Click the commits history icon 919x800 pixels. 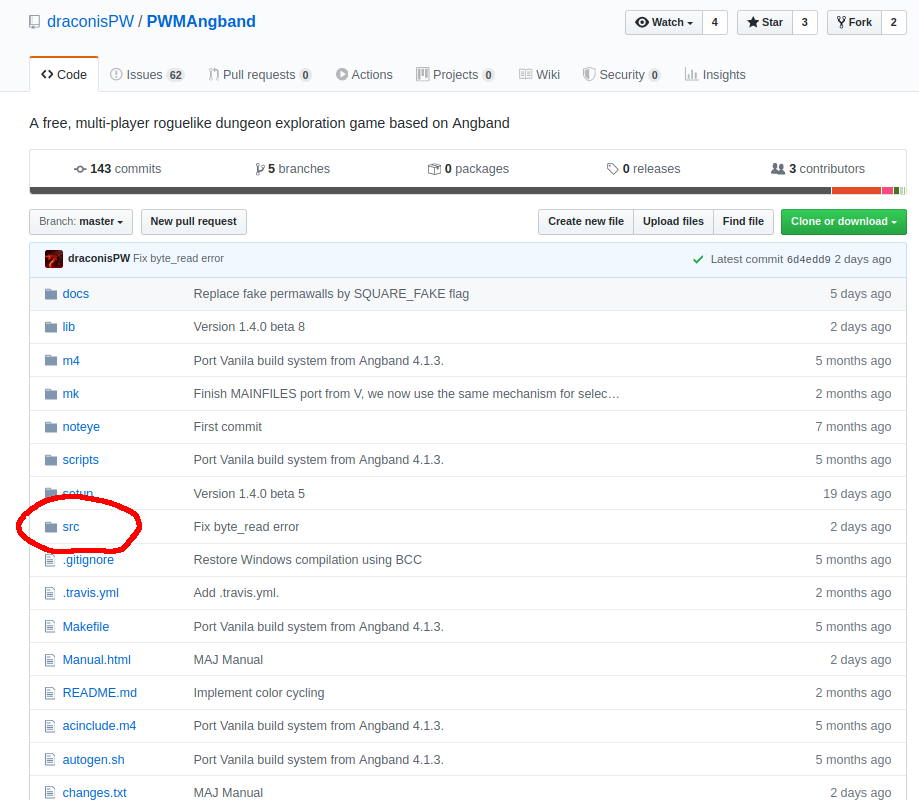point(80,169)
